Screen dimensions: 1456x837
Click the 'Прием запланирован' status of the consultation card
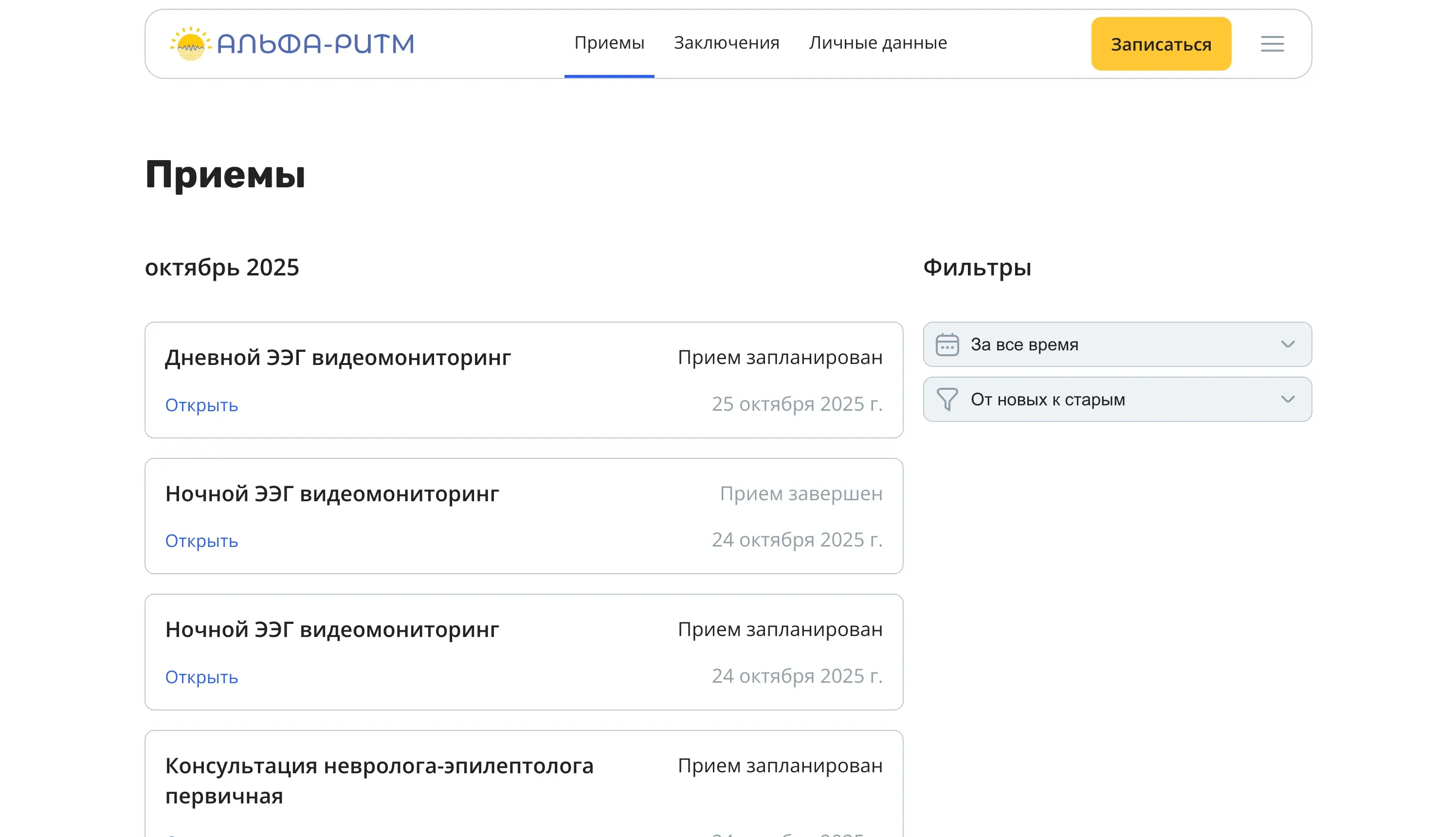pos(780,766)
